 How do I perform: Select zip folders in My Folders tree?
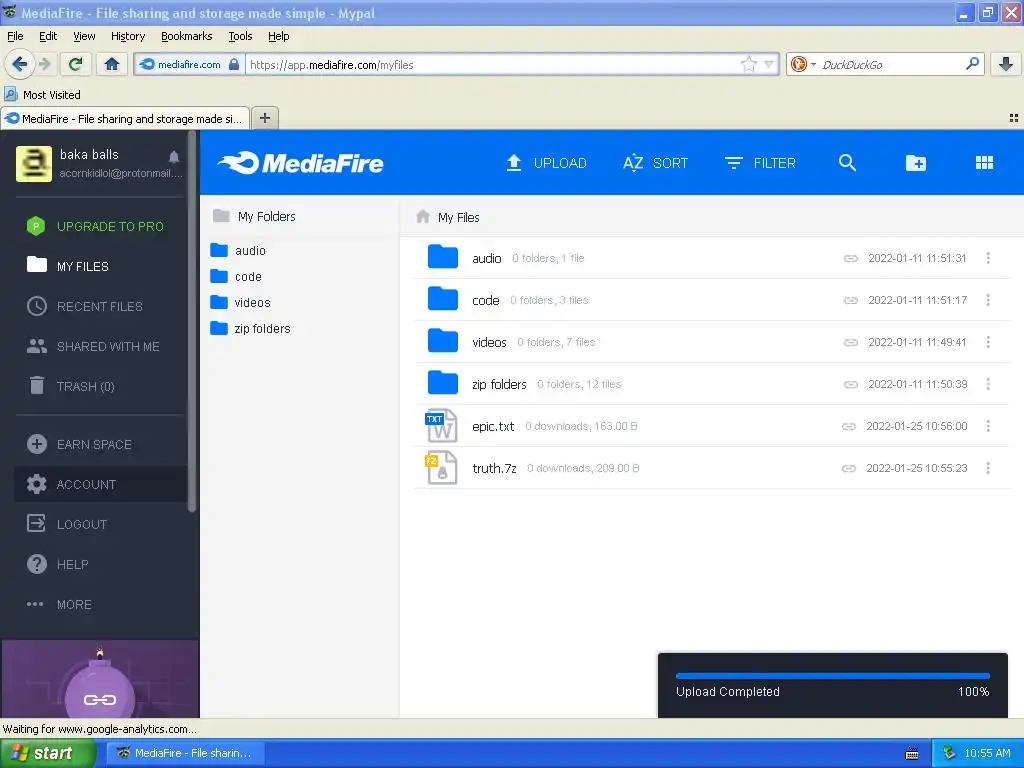[251, 328]
